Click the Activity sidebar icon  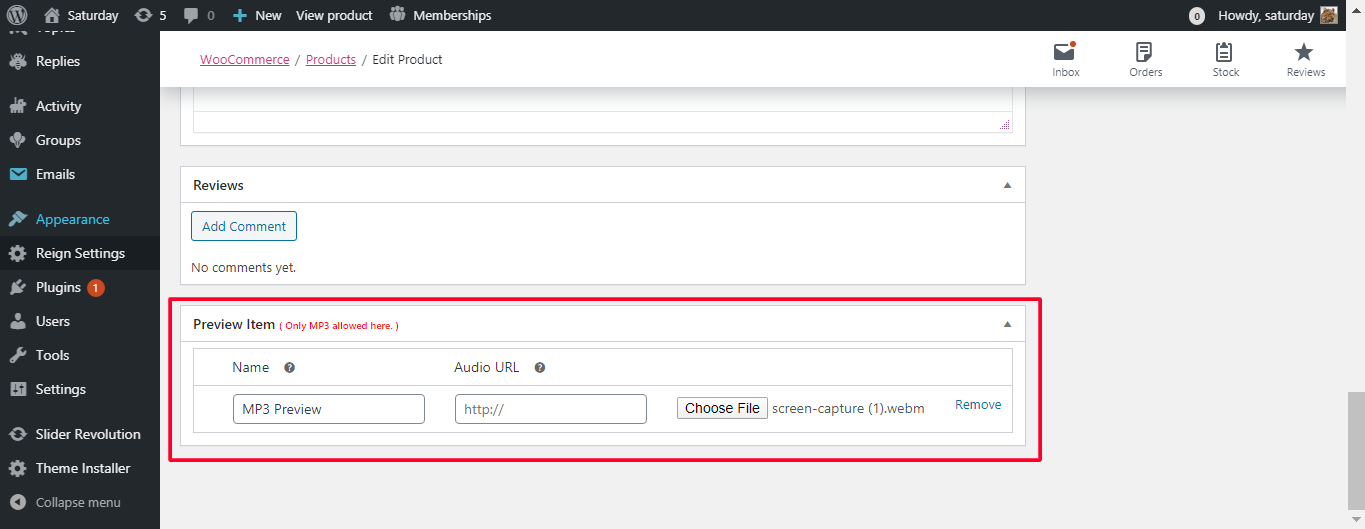18,106
